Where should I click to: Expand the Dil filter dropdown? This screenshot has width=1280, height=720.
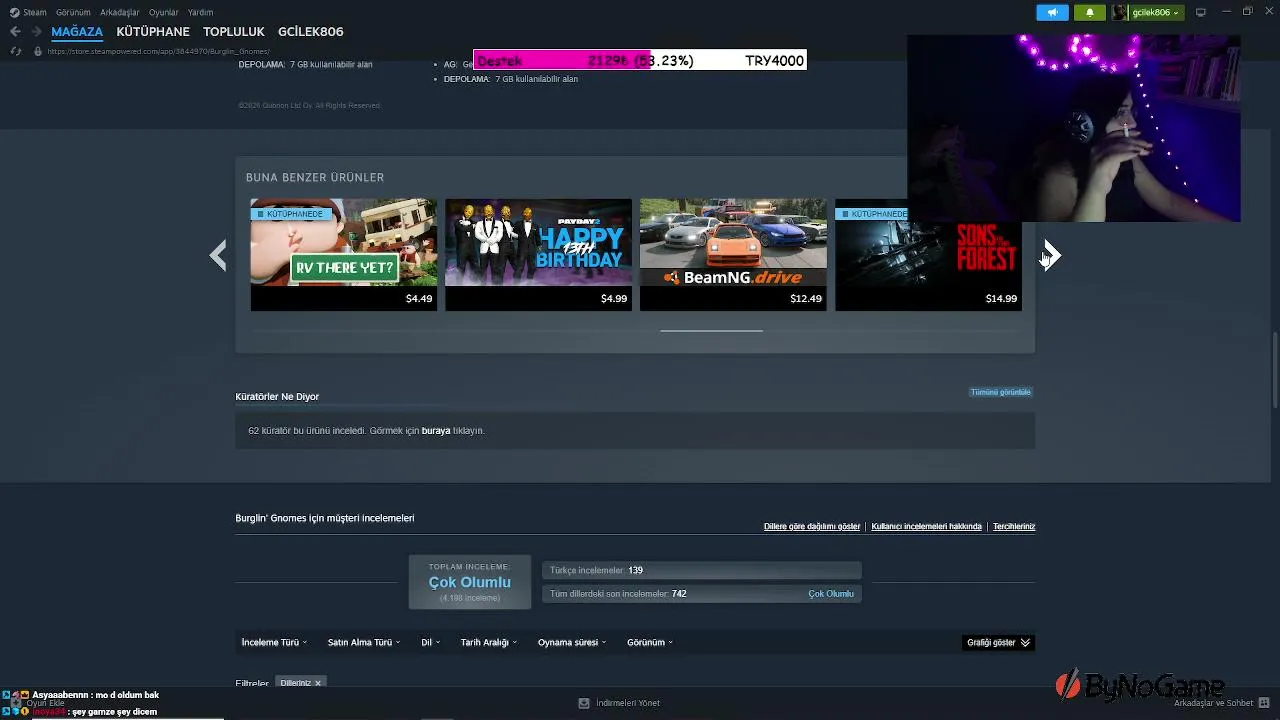coord(430,643)
